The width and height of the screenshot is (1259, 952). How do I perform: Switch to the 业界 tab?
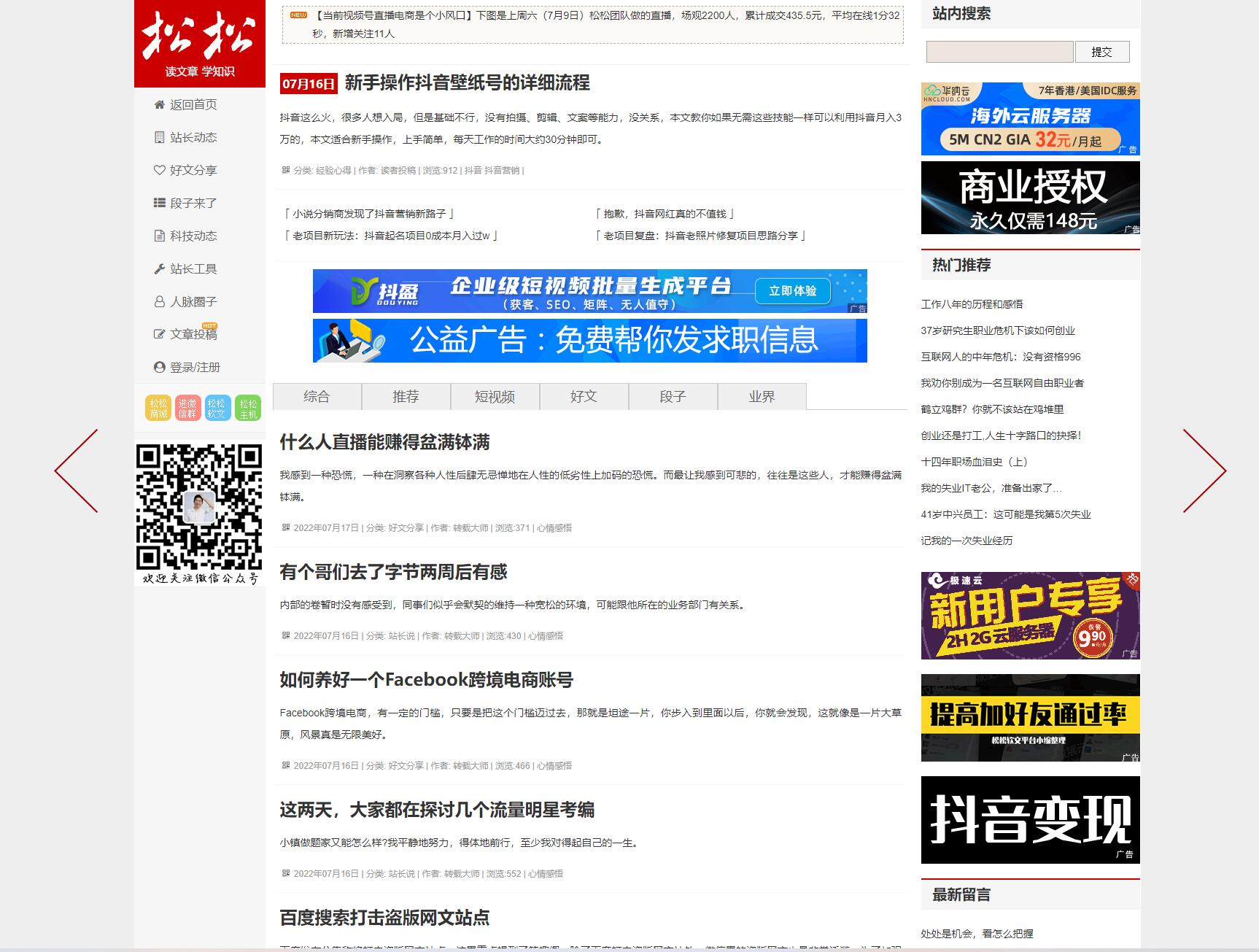coord(762,396)
